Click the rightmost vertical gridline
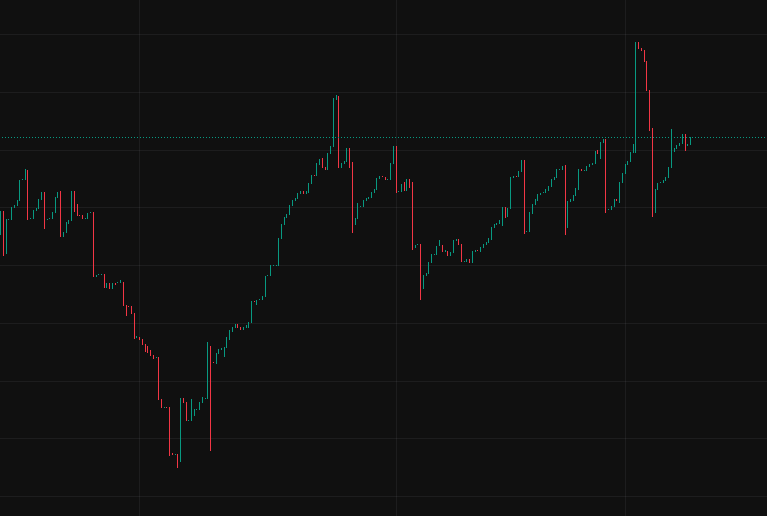767x516 pixels. 625,258
